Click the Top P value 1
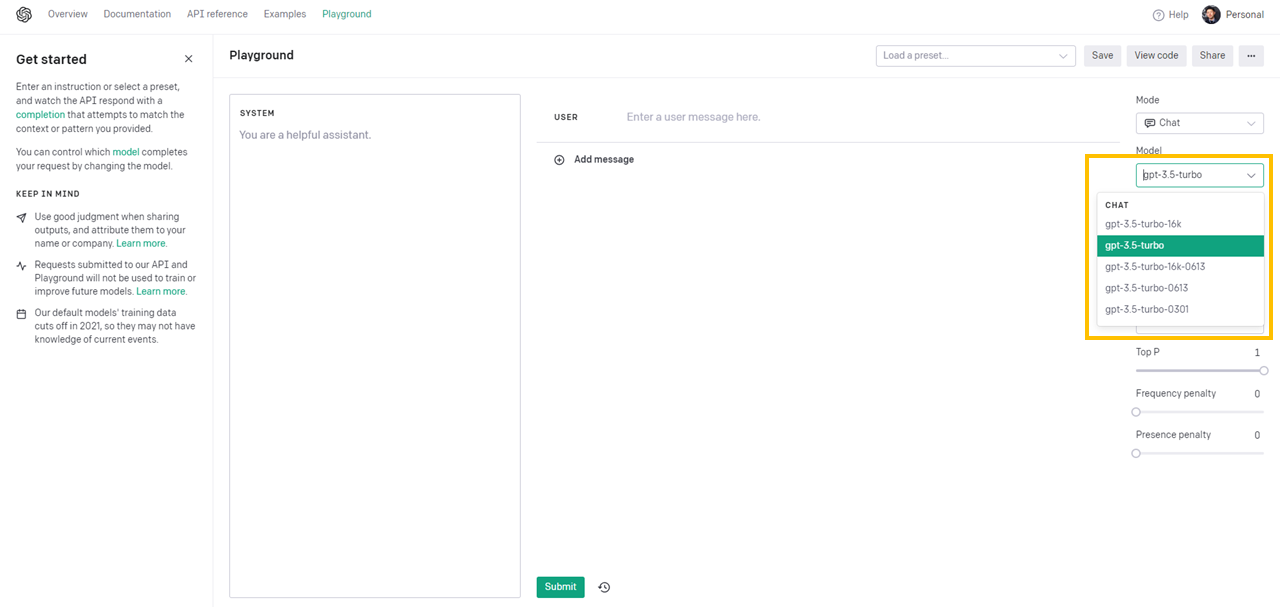 [1257, 353]
